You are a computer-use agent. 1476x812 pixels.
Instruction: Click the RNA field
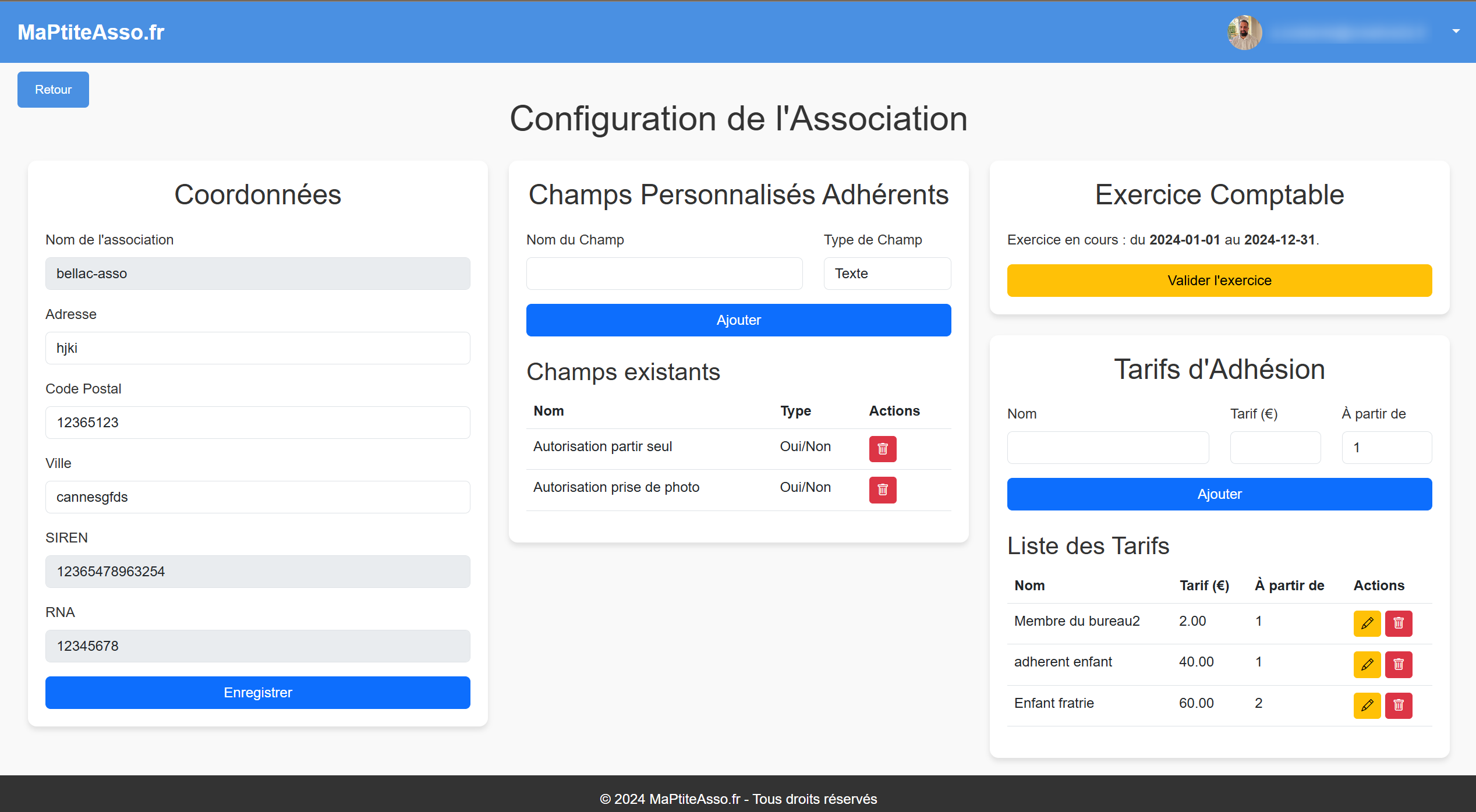[258, 646]
